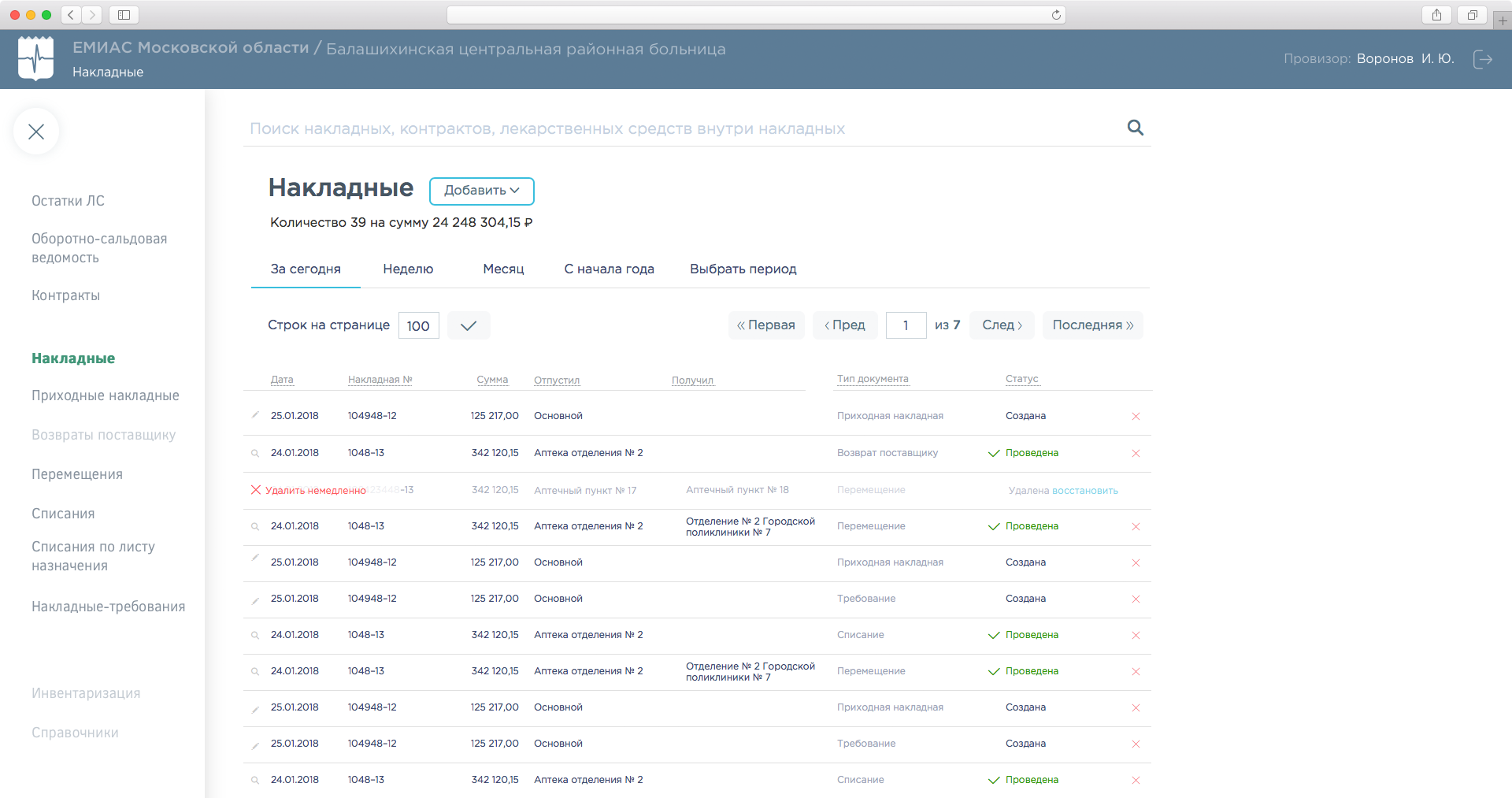The image size is (1512, 798).
Task: Switch to the С начала года tab
Action: [609, 269]
